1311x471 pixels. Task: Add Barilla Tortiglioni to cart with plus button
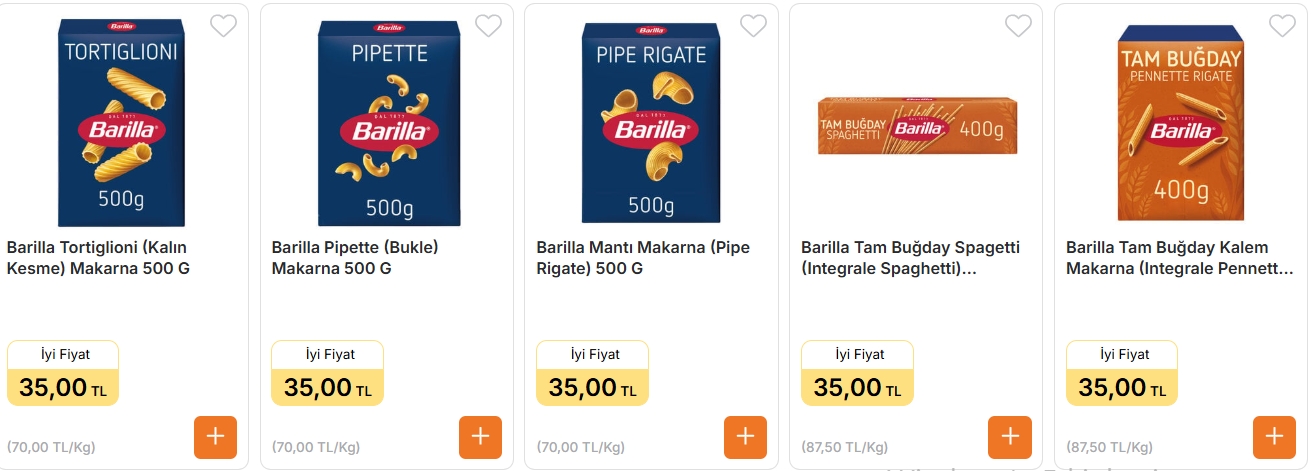point(216,437)
